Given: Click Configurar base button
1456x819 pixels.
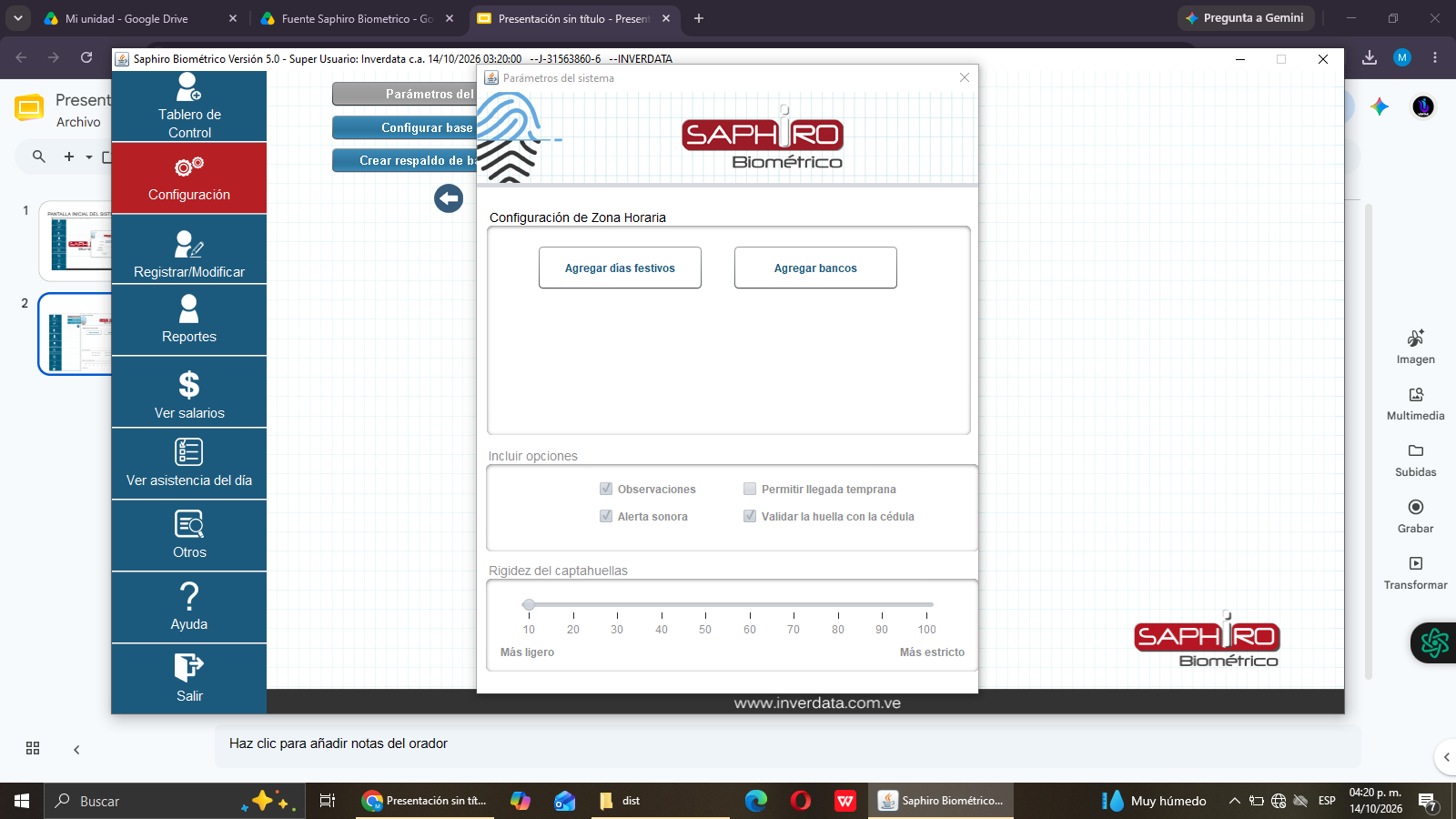Looking at the screenshot, I should 405,128.
